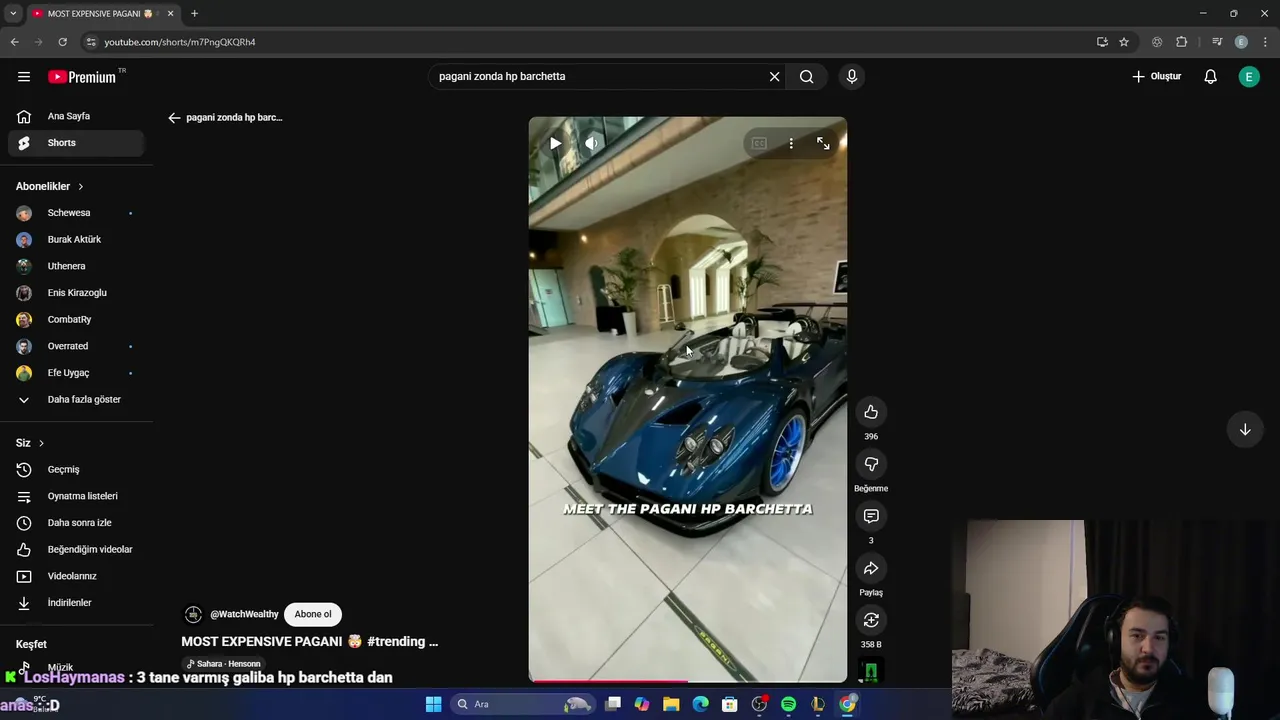Like the Short with thumbs up
The height and width of the screenshot is (720, 1280).
click(x=871, y=412)
